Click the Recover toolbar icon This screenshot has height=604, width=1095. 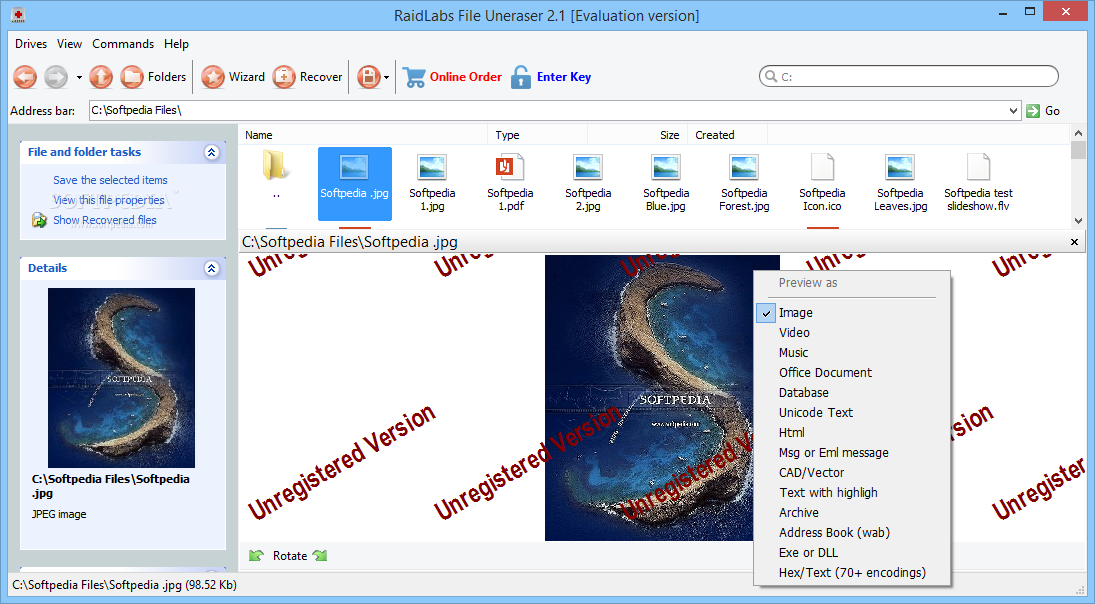point(308,77)
